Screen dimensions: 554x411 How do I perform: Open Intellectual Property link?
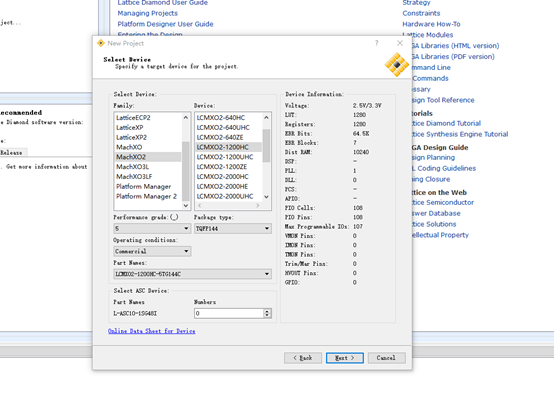click(440, 235)
